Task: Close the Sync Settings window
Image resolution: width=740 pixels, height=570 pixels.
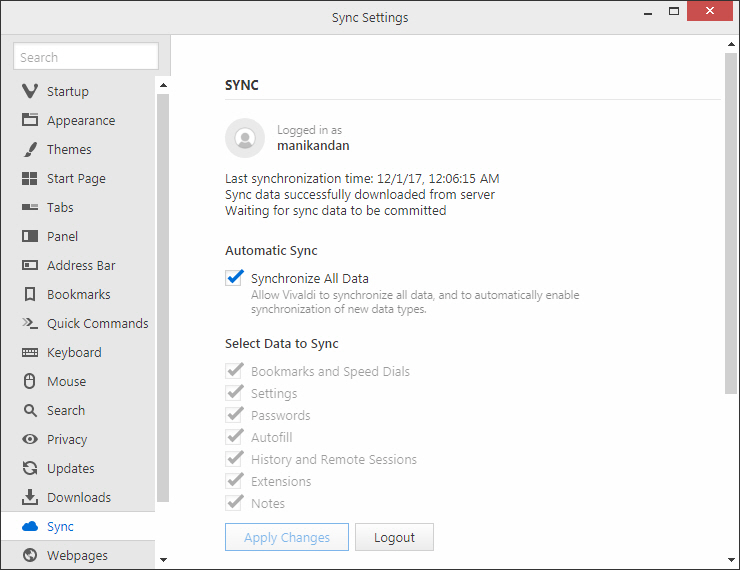Action: point(710,11)
